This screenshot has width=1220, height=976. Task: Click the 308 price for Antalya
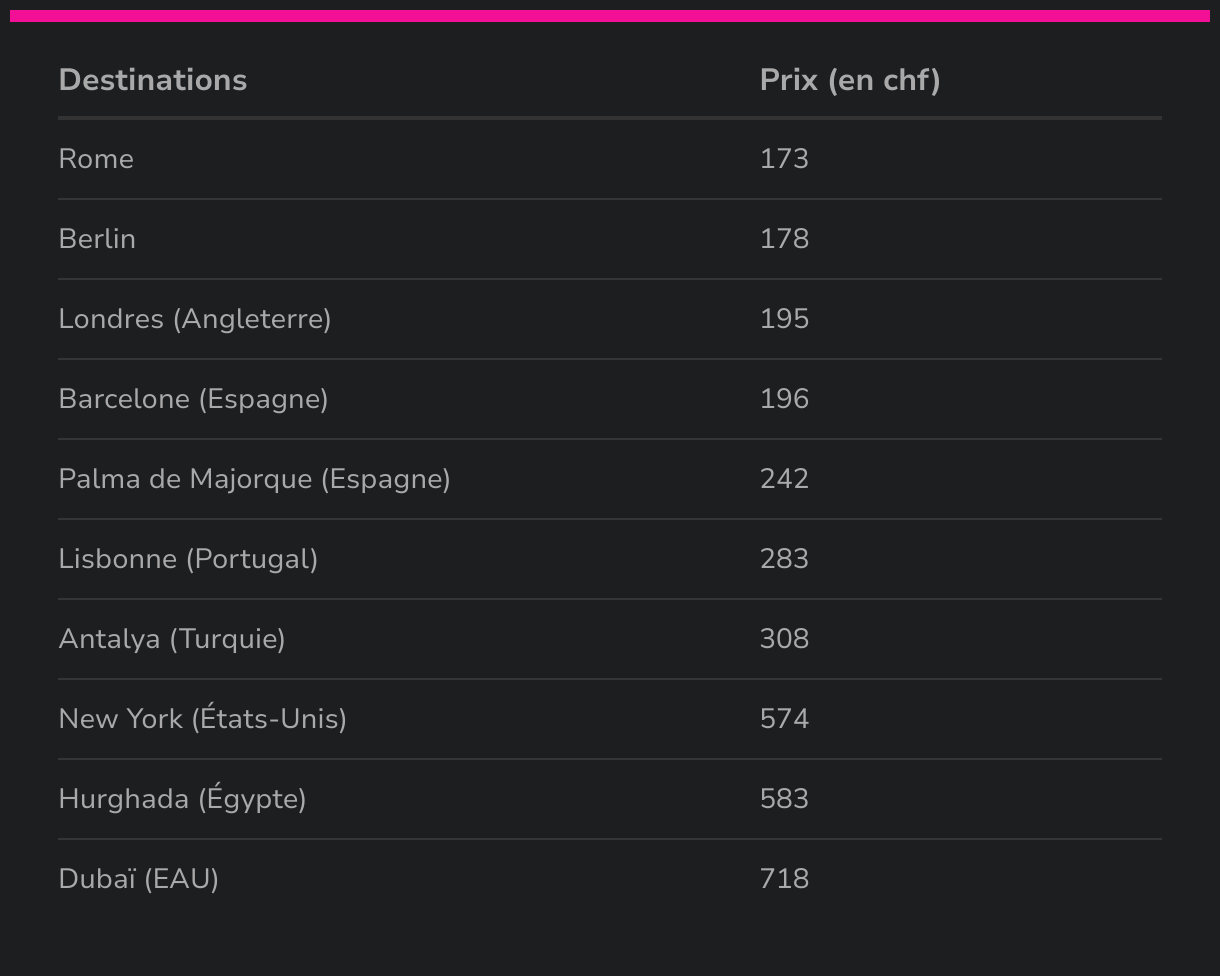click(x=784, y=639)
